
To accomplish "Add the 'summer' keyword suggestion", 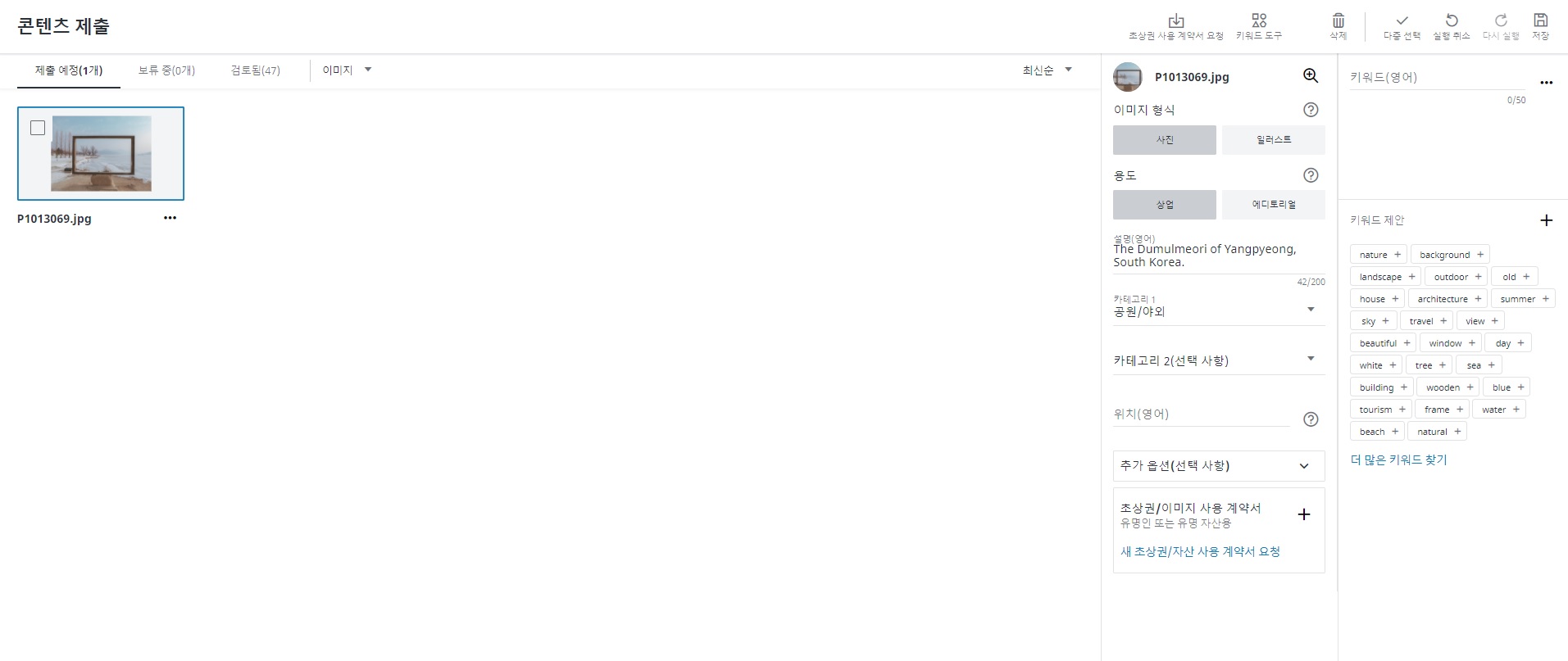I will [1523, 299].
